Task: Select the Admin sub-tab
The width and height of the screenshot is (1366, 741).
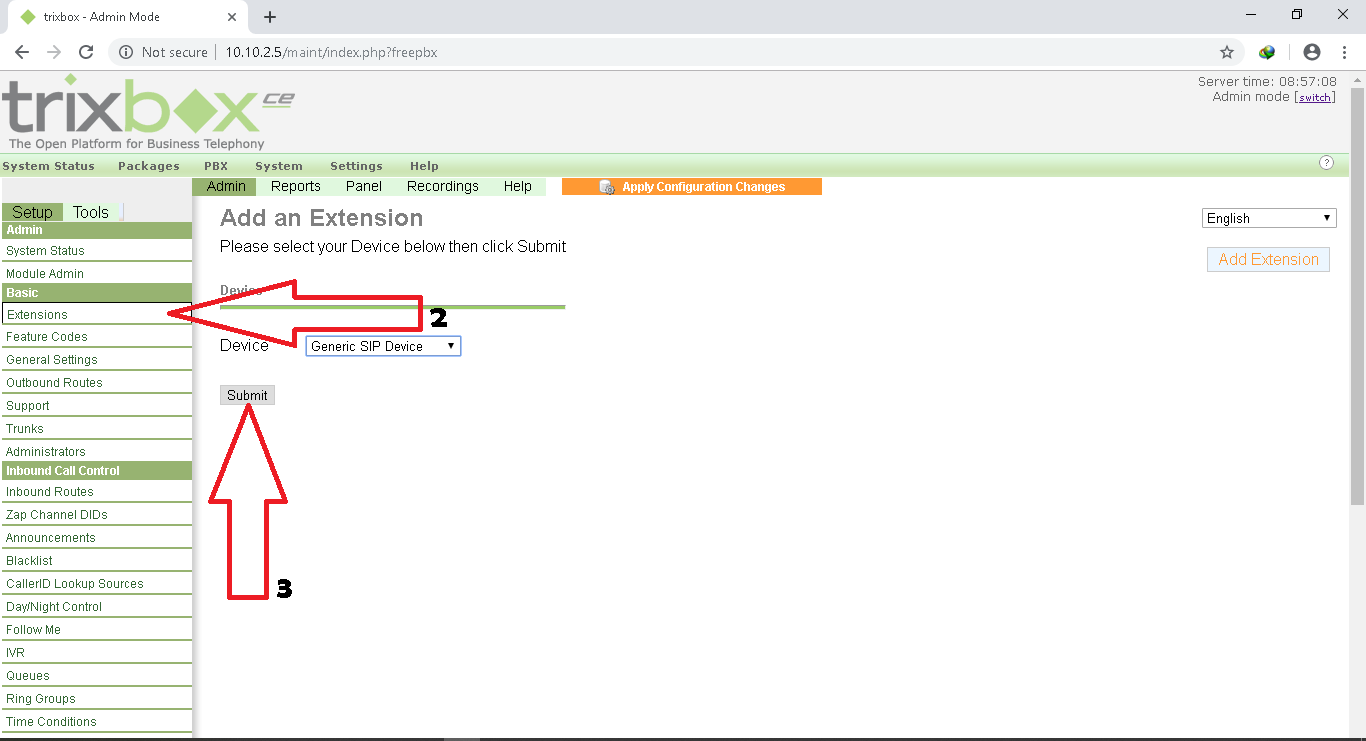Action: (x=226, y=186)
